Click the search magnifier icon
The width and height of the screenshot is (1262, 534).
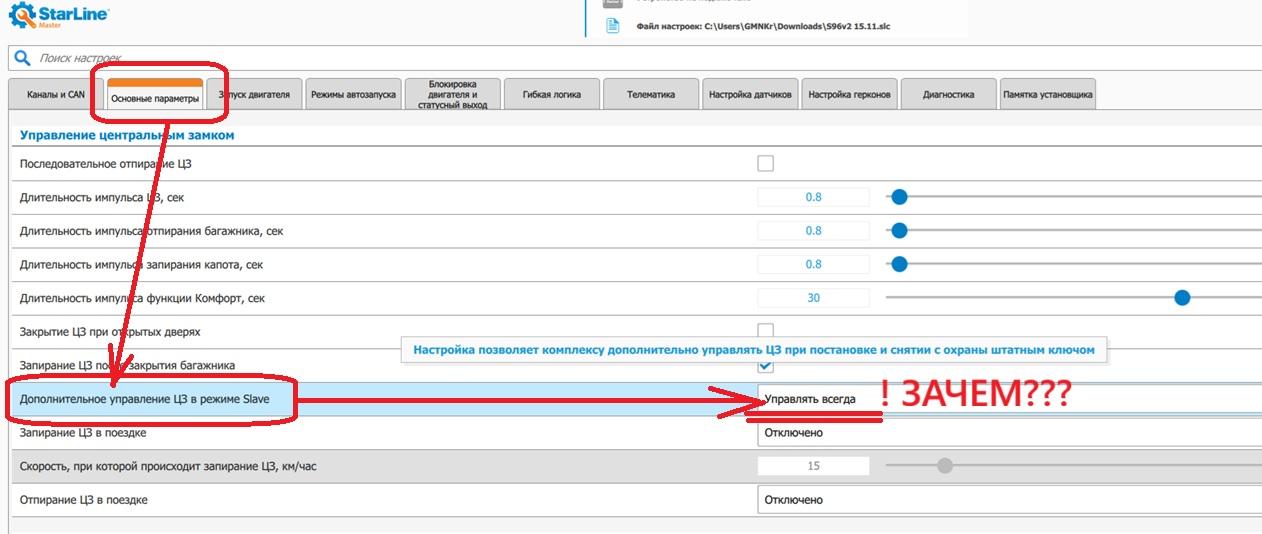click(22, 58)
